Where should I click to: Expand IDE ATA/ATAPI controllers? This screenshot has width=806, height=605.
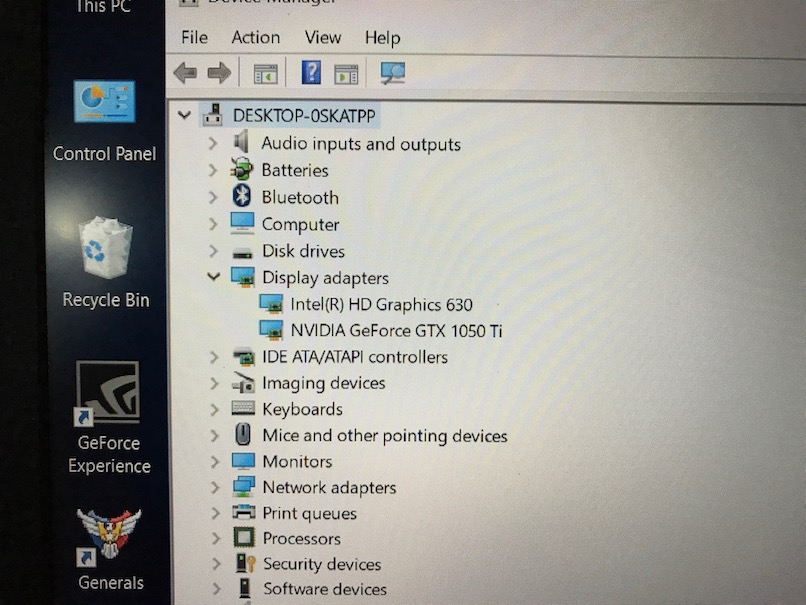(x=214, y=357)
